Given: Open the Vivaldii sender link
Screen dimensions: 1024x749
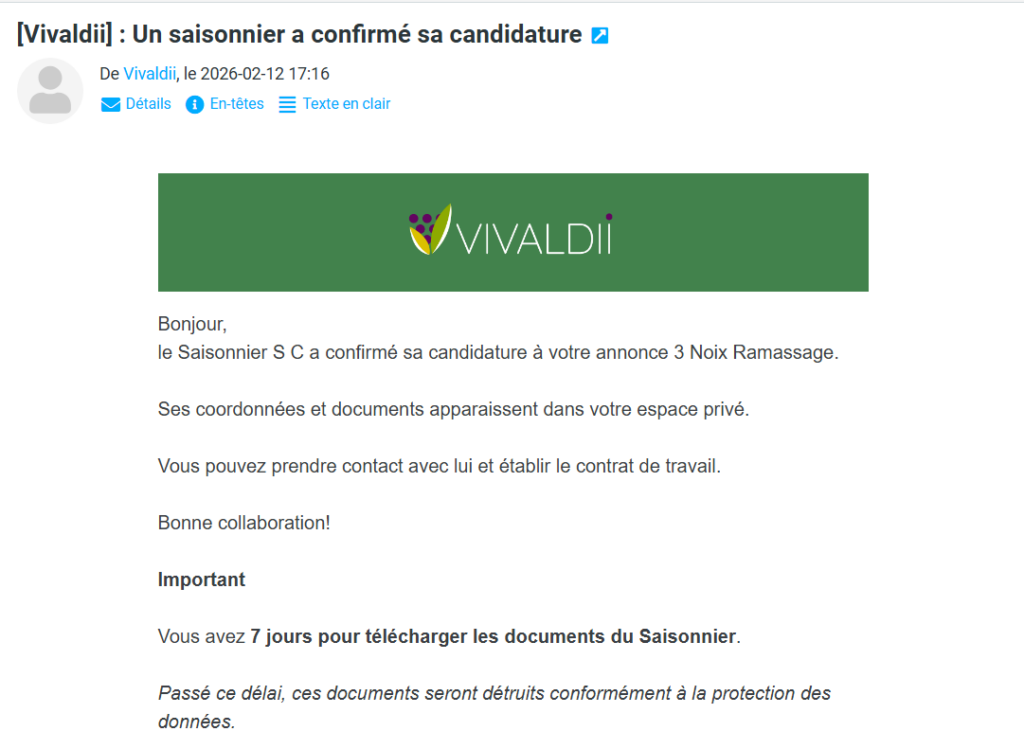Looking at the screenshot, I should coord(150,74).
